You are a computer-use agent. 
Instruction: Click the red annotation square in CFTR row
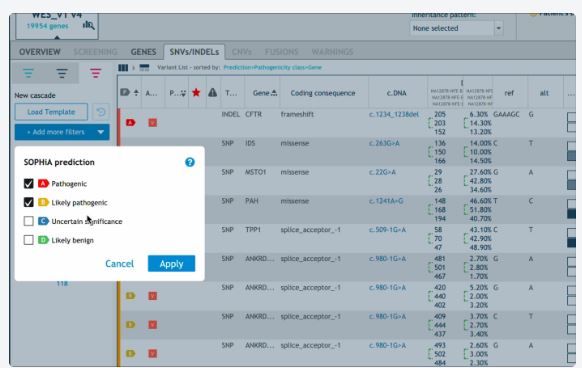click(x=153, y=123)
